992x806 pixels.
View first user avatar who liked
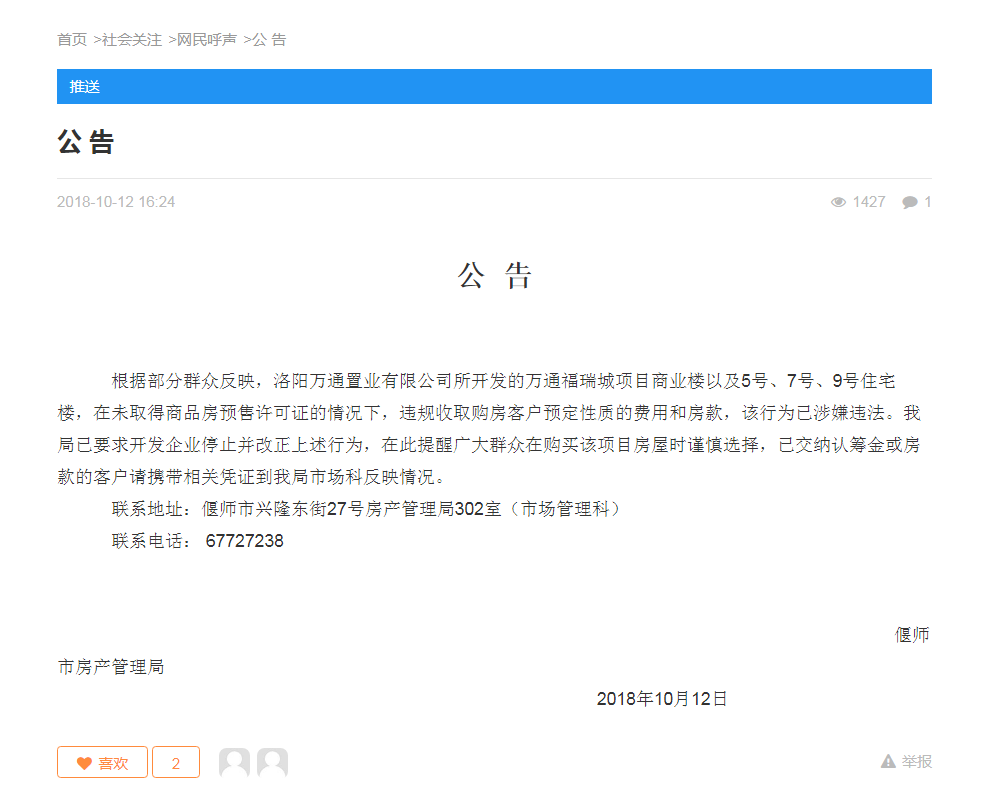point(234,762)
